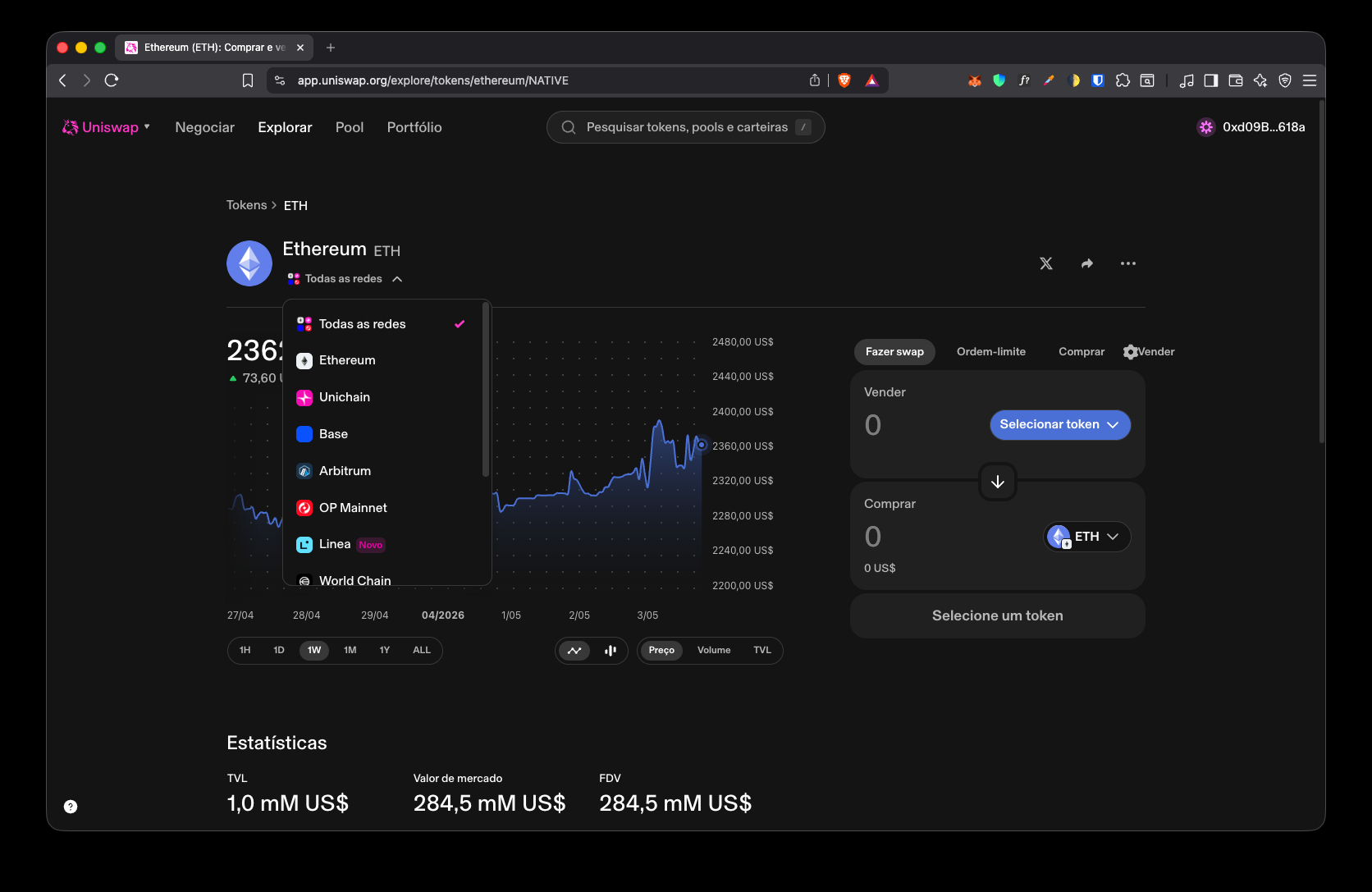Open the music note media icon
This screenshot has height=892, width=1372.
(x=1187, y=80)
